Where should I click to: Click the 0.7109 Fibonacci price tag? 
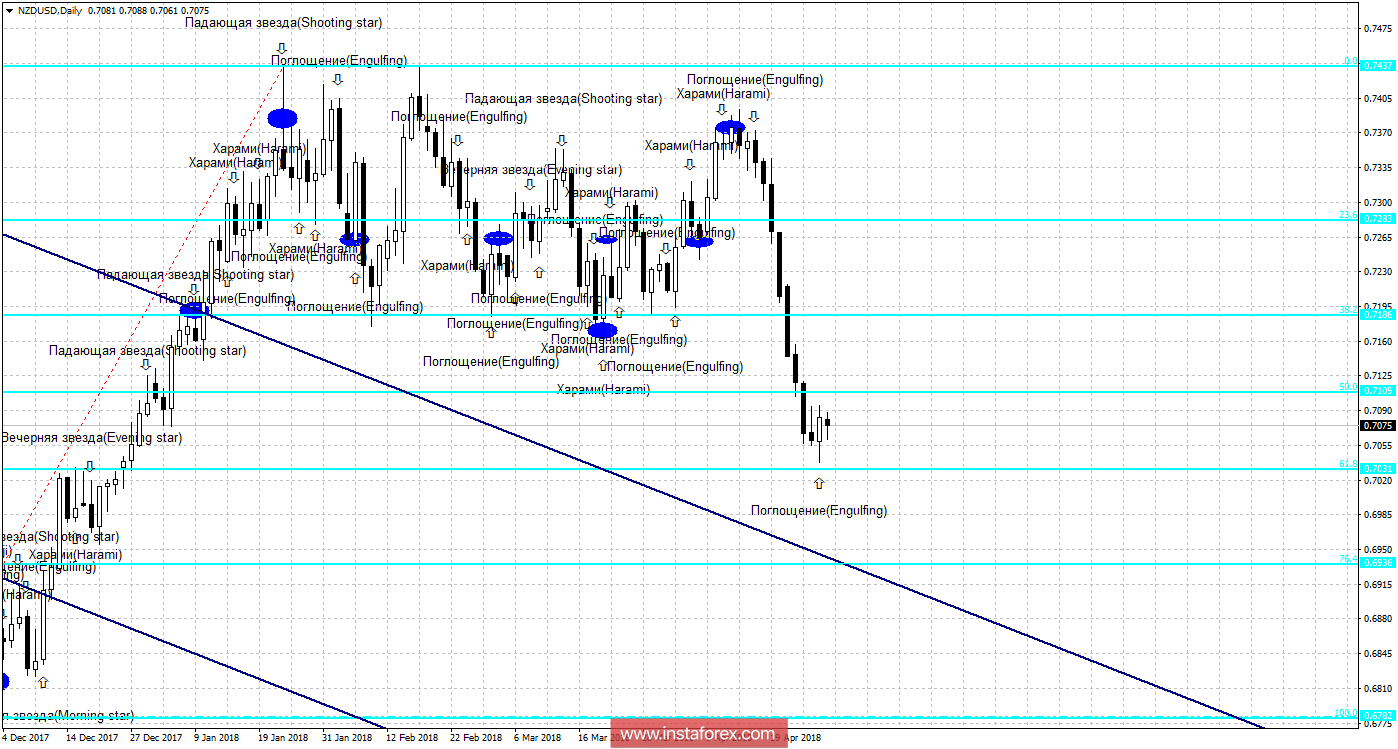point(1376,391)
